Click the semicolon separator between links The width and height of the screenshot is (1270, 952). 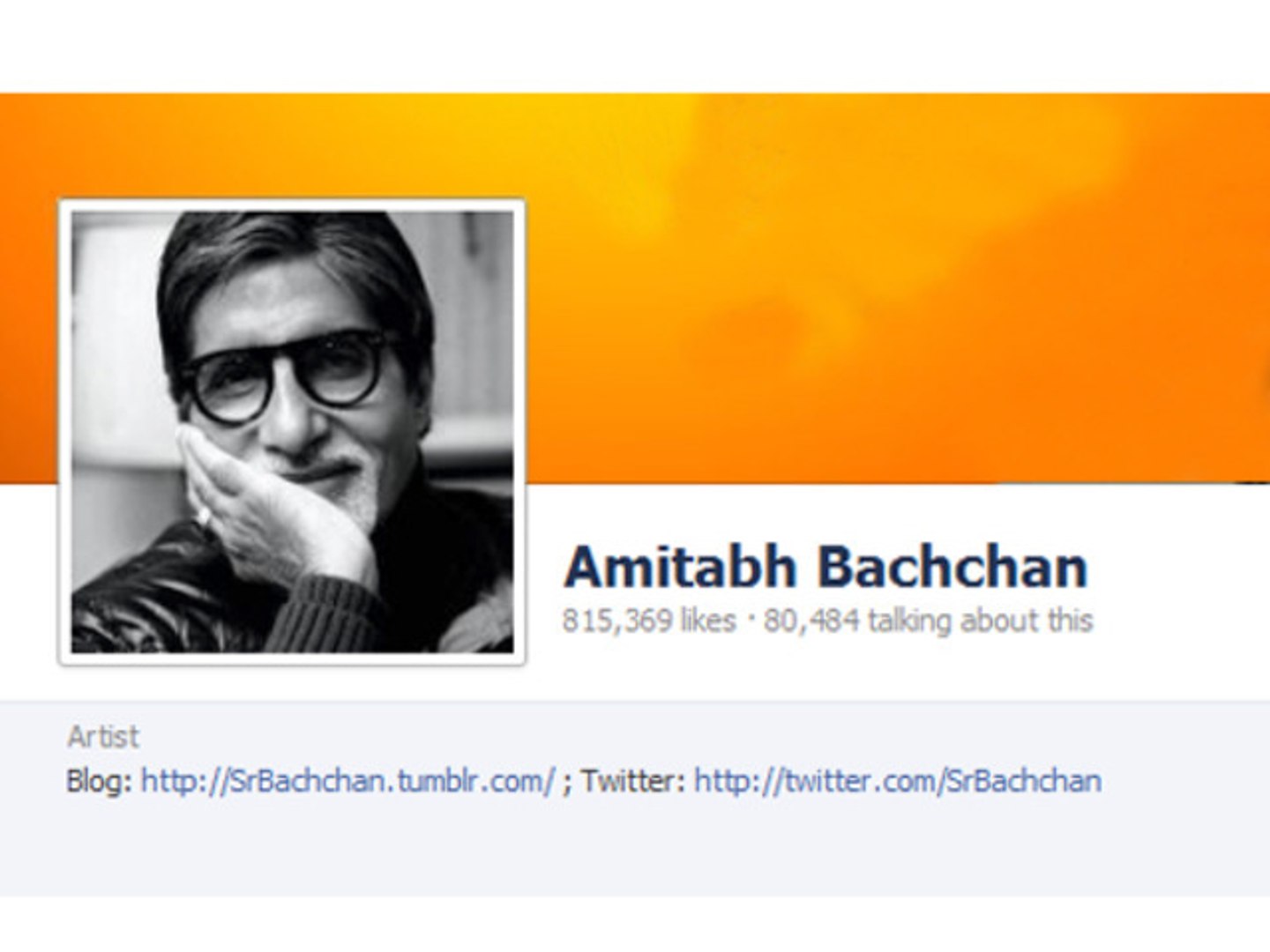[x=567, y=783]
